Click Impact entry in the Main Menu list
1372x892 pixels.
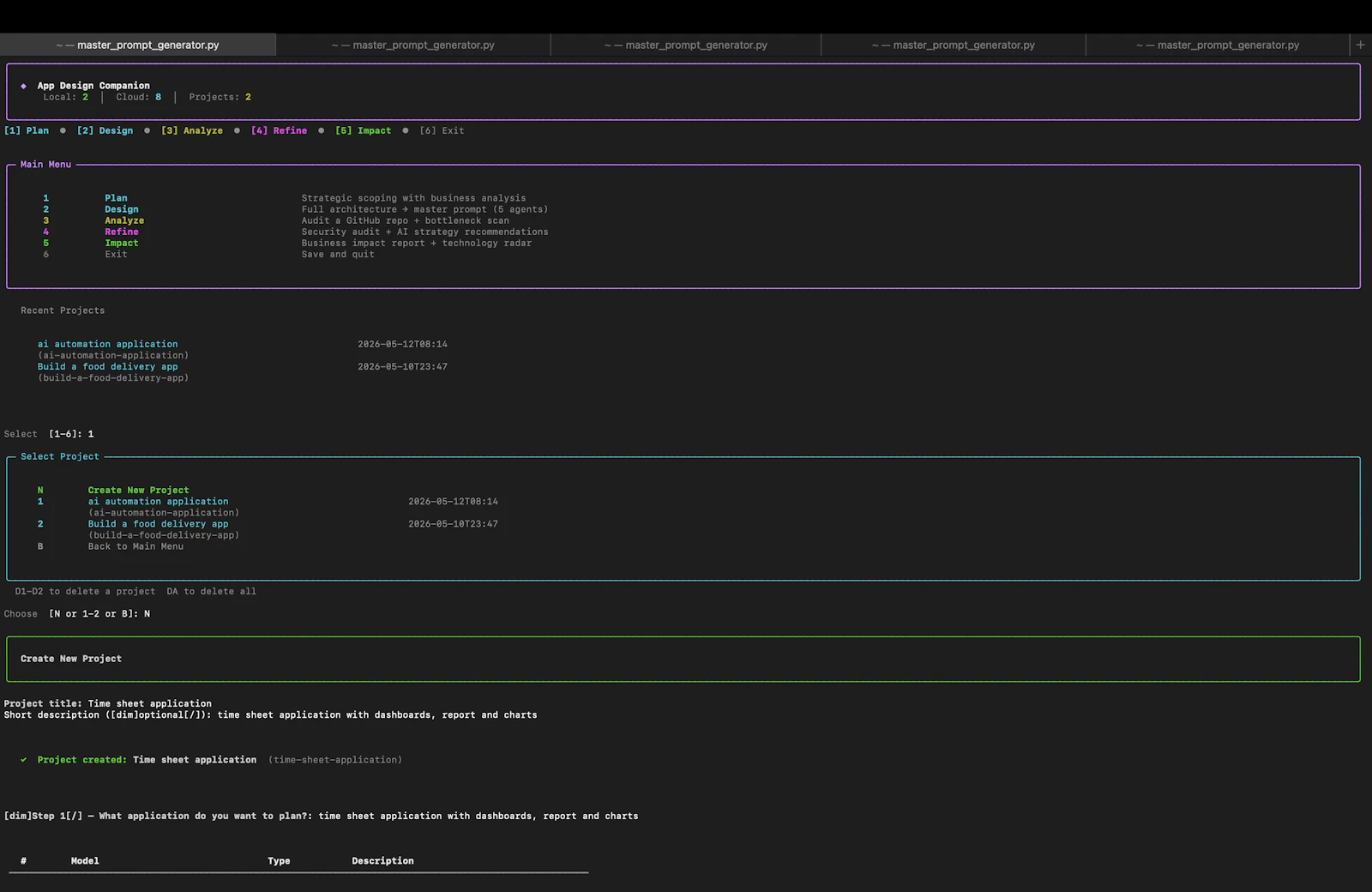(x=122, y=243)
